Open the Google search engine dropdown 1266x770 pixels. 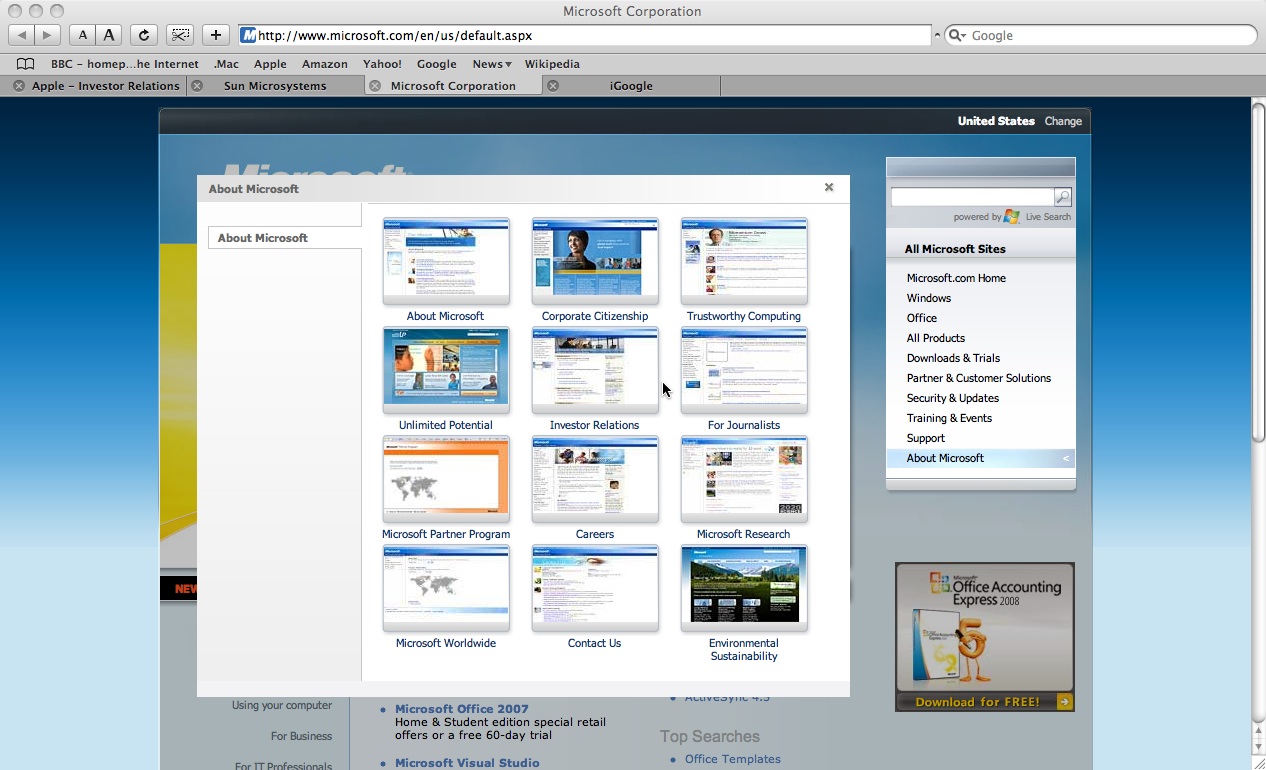956,35
